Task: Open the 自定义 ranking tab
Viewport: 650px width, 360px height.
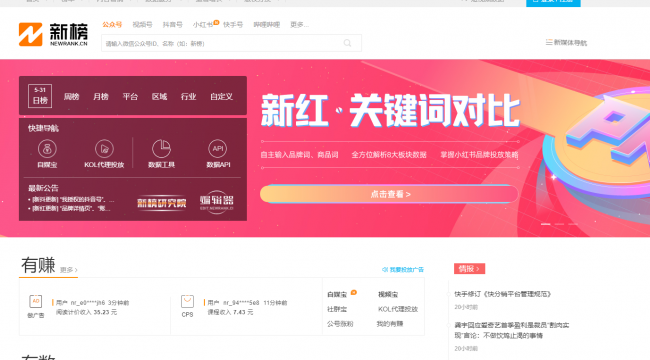Action: click(x=221, y=97)
